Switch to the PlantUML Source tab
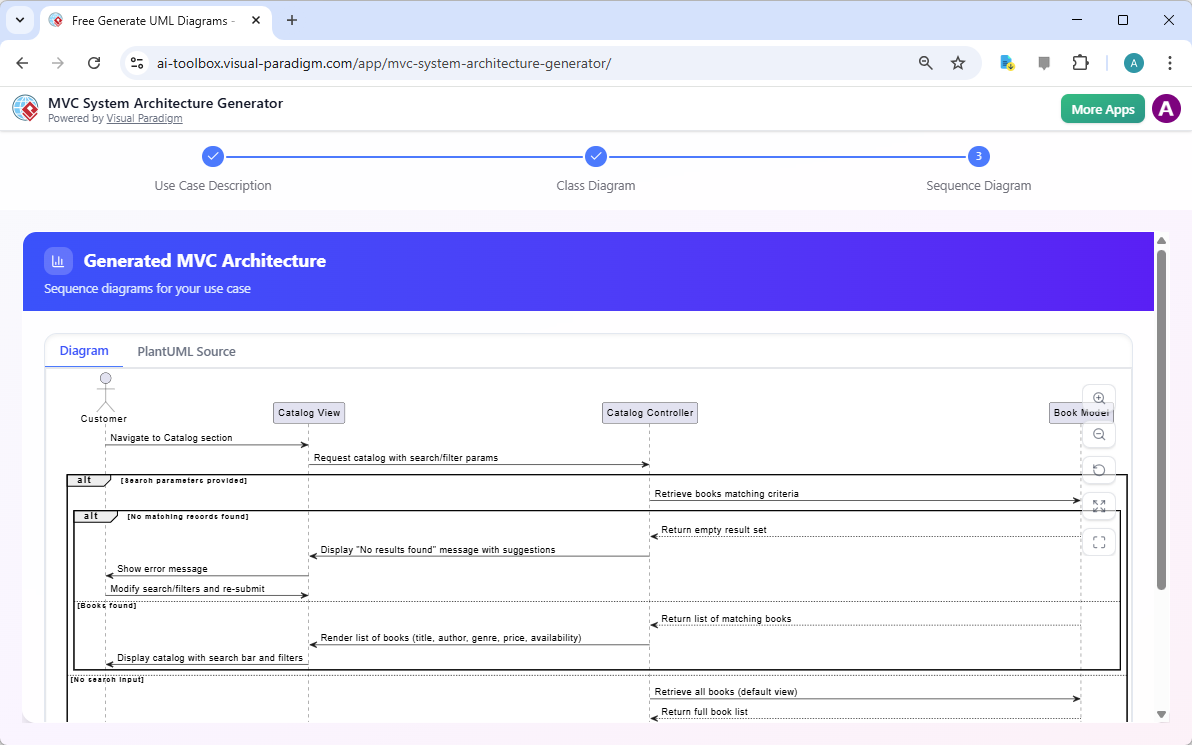Image resolution: width=1192 pixels, height=745 pixels. pyautogui.click(x=186, y=351)
